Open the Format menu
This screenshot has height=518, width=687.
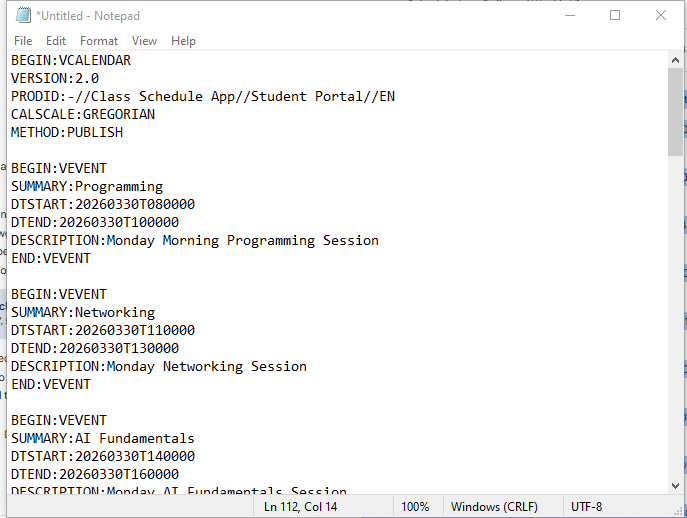point(99,41)
